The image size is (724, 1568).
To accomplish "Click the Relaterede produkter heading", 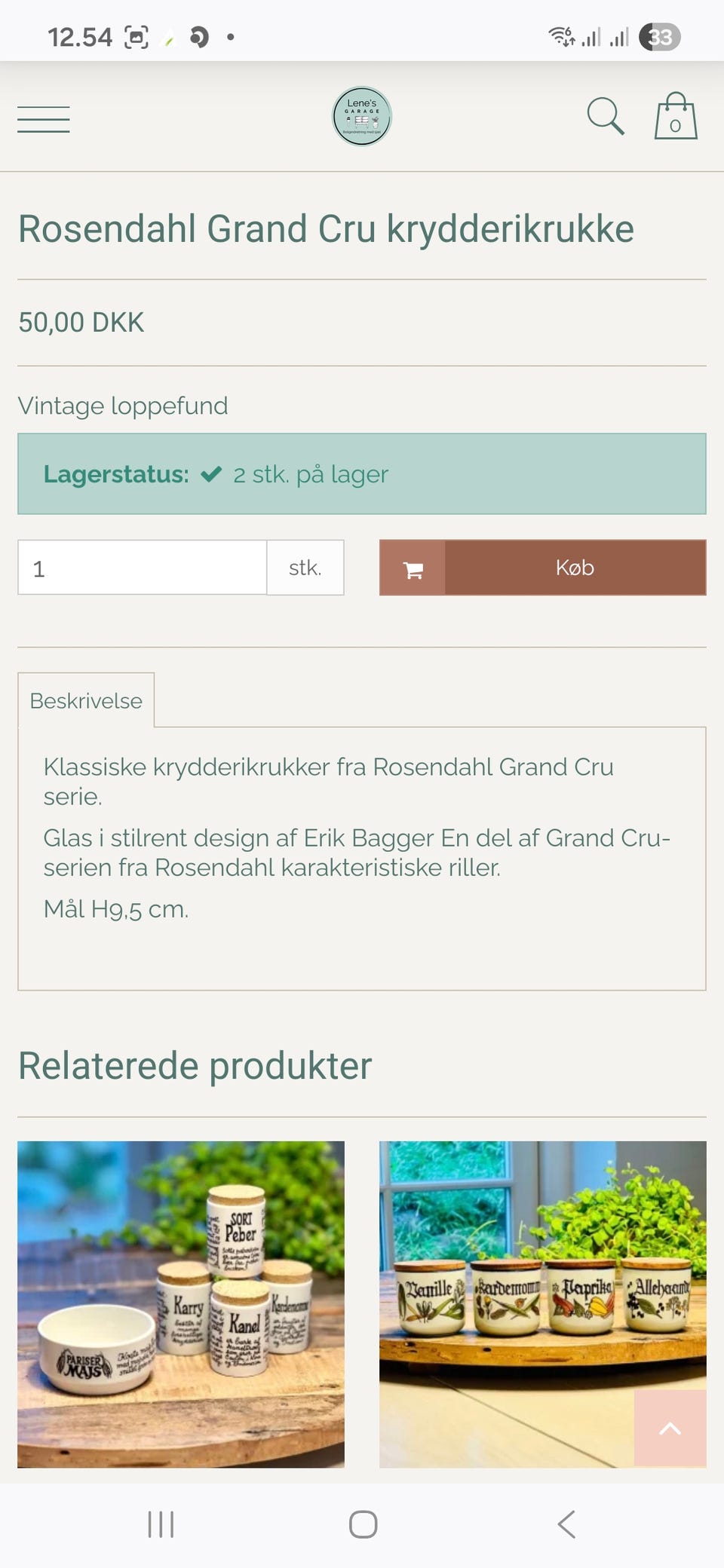I will click(195, 1065).
